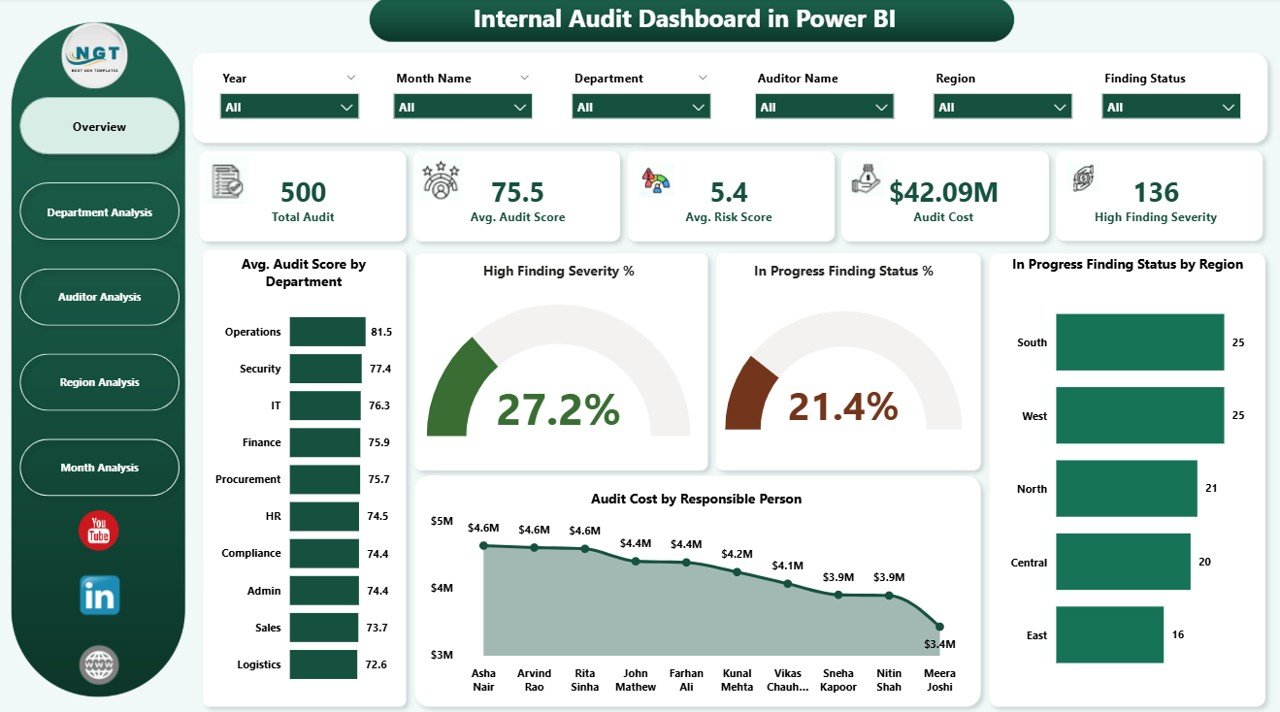Select the Month Analysis button

click(99, 467)
